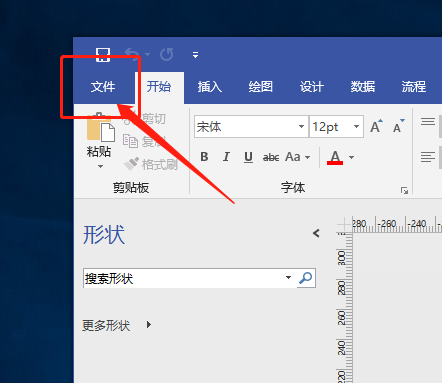Open the Customize Quick Access Toolbar dropdown
The width and height of the screenshot is (442, 383).
click(x=196, y=55)
